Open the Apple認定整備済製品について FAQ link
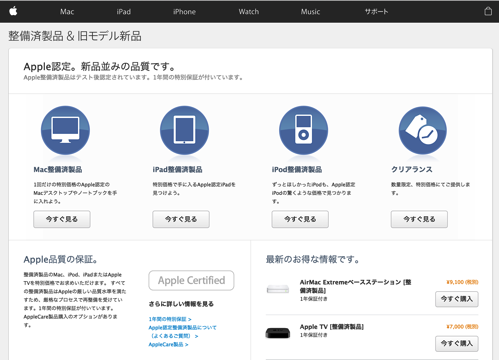 click(182, 332)
